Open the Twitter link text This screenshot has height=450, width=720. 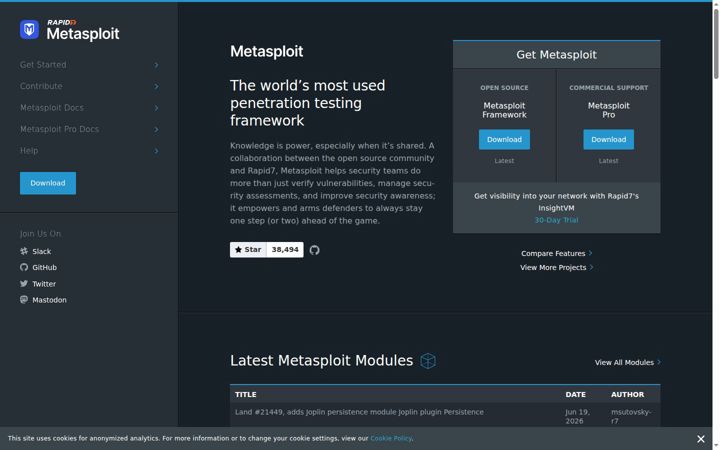(x=44, y=284)
